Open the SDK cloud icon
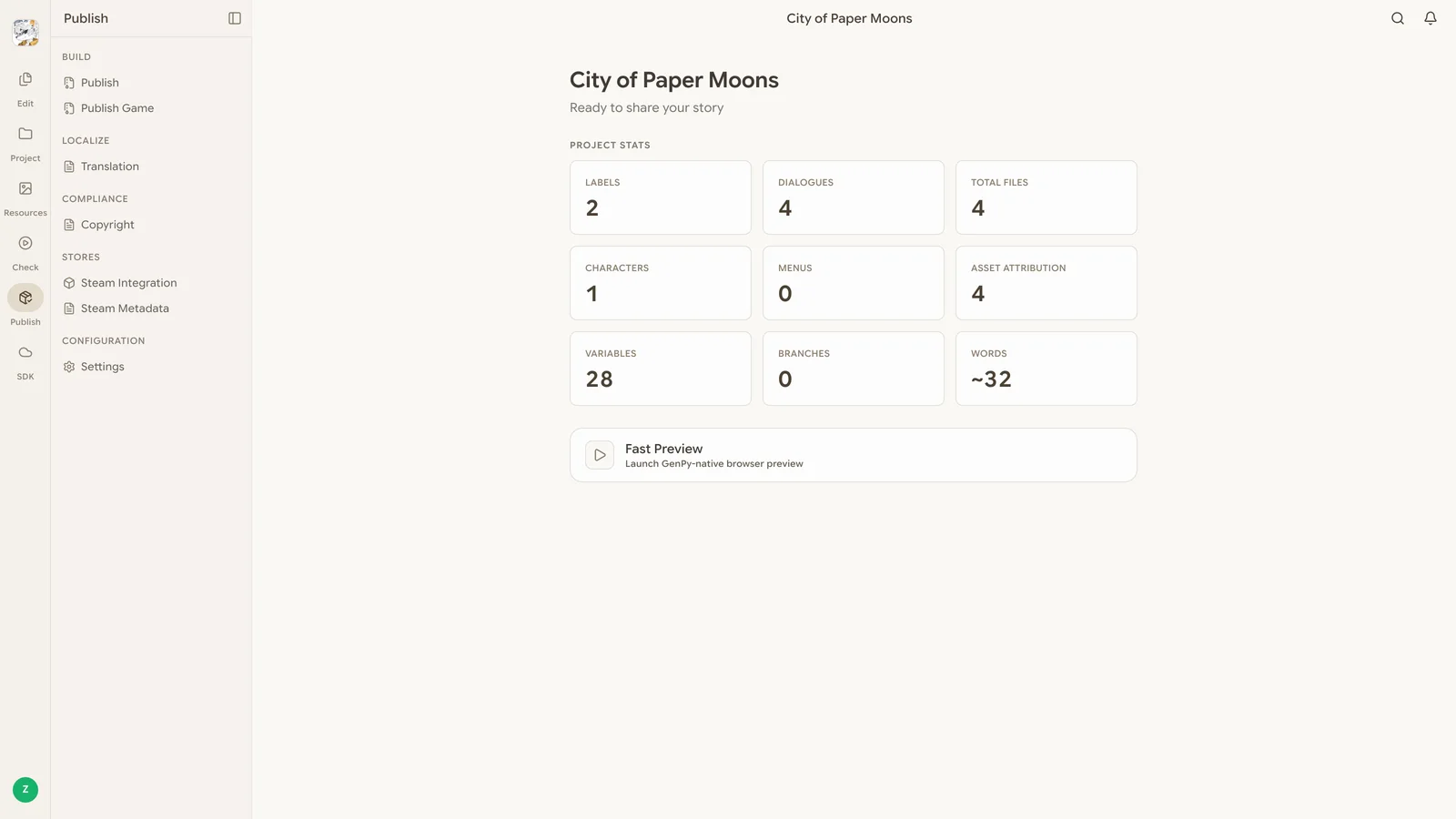 click(x=25, y=353)
